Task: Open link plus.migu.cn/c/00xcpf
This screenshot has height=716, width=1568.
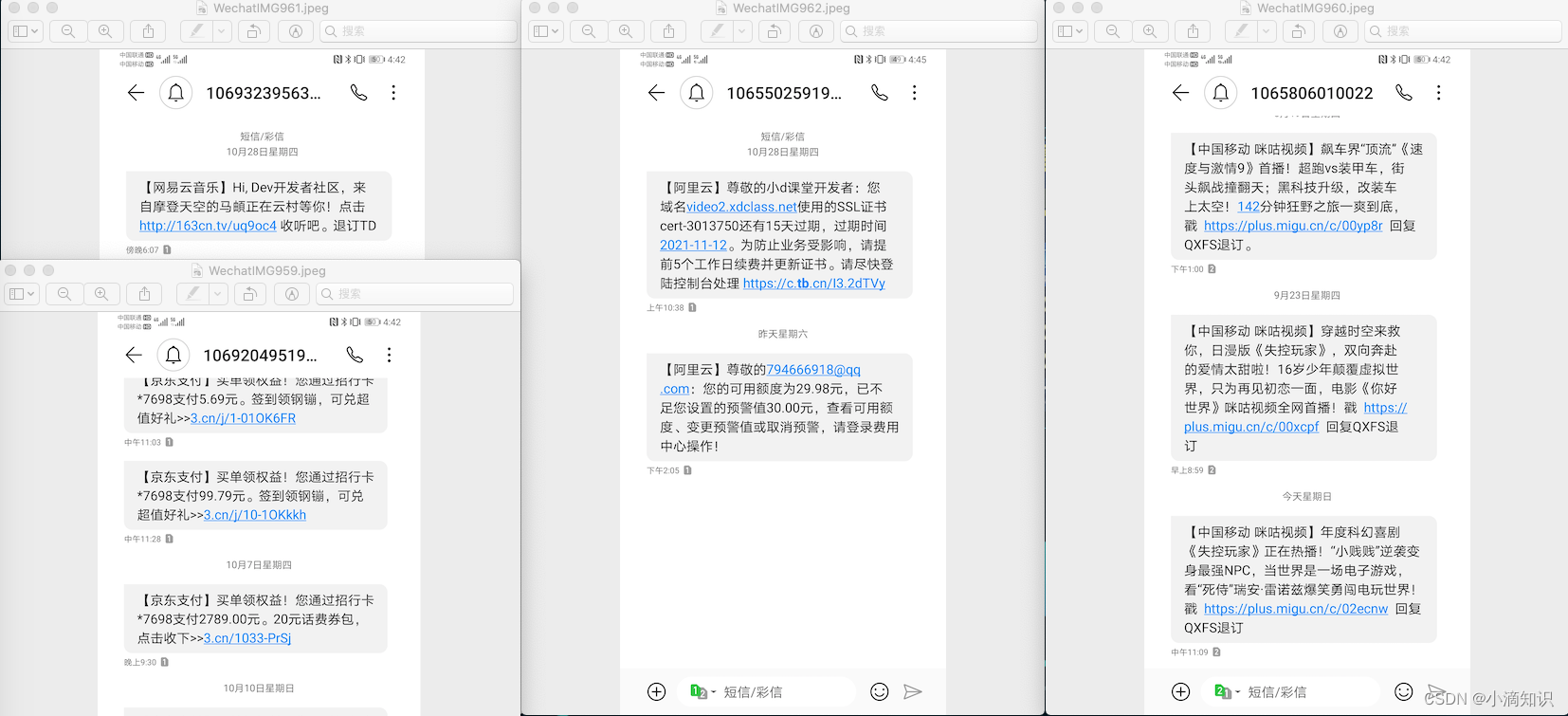Action: pos(1251,427)
